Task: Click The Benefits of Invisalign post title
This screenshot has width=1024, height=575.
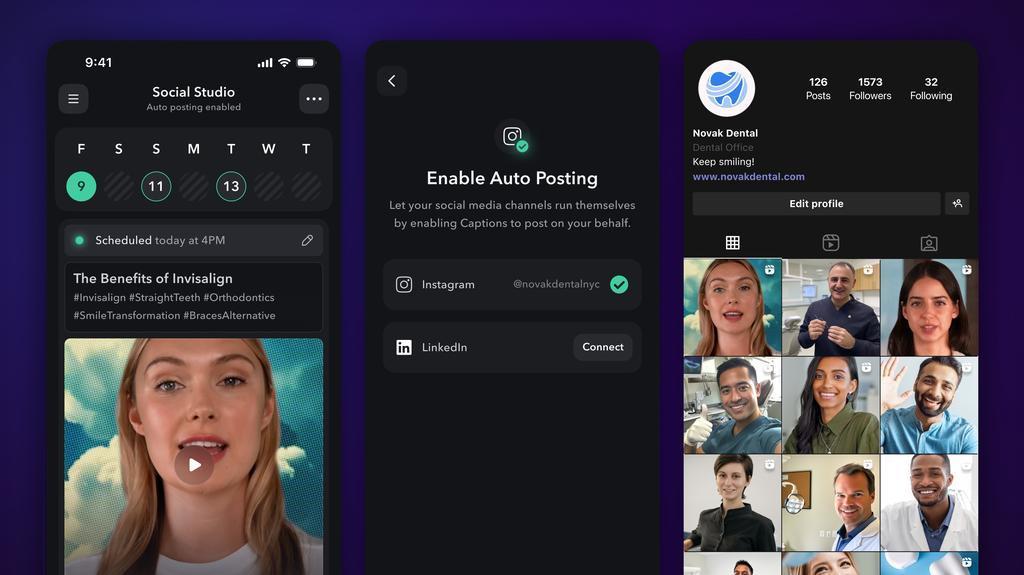Action: tap(153, 278)
